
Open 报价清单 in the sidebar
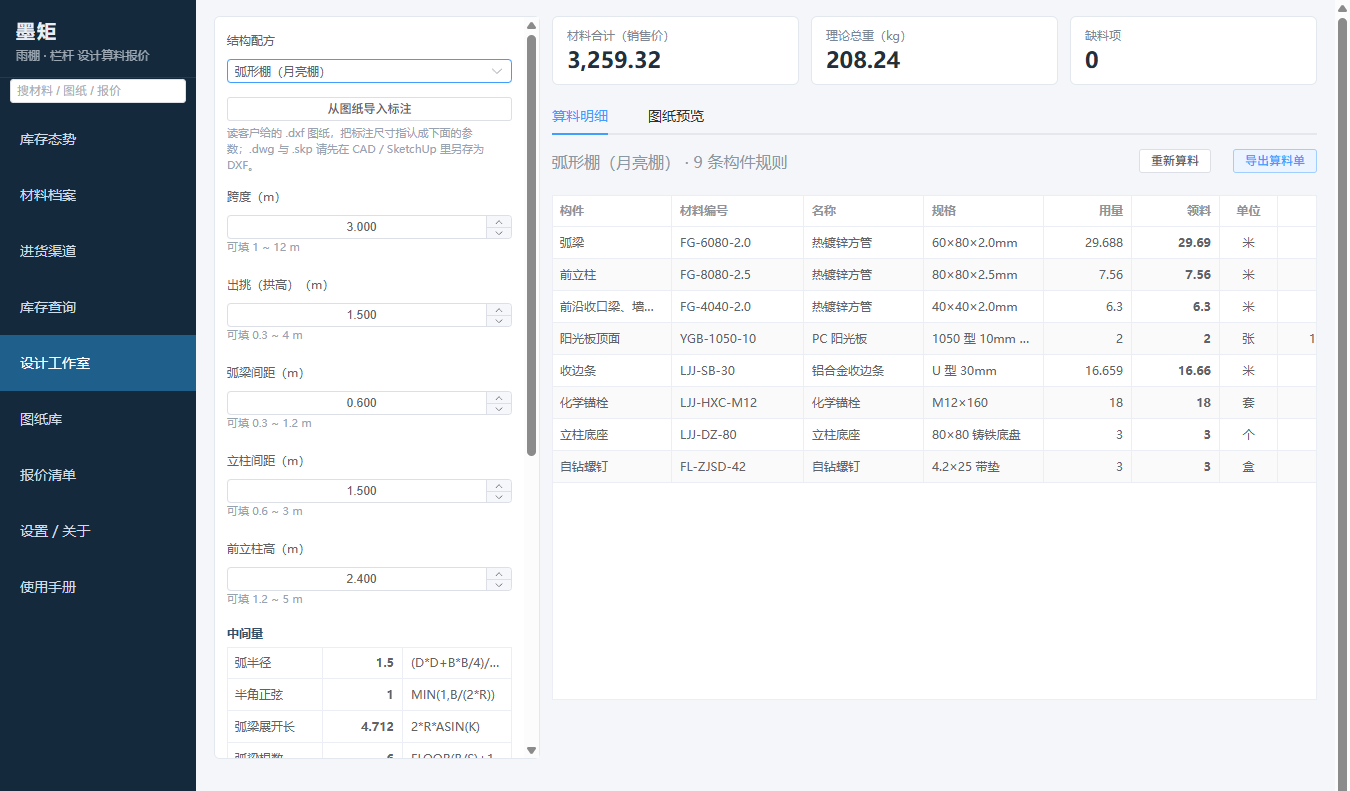98,475
